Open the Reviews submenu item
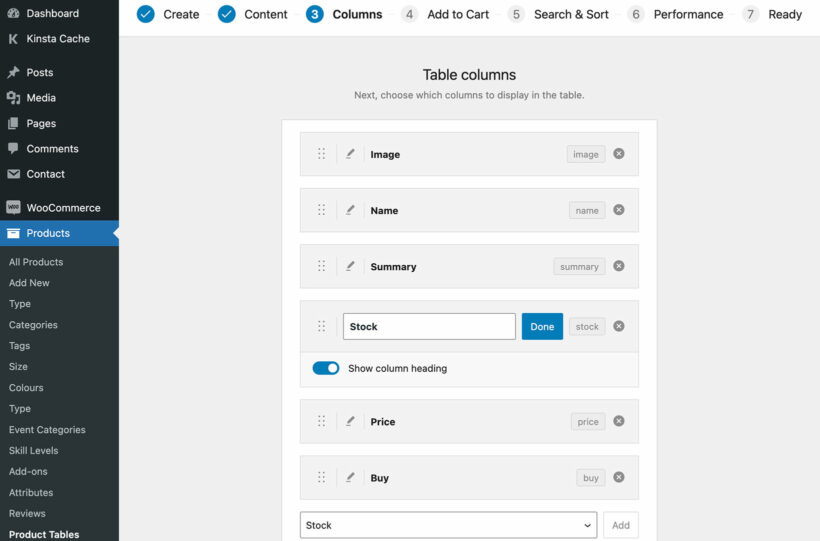The height and width of the screenshot is (541, 820). coord(27,513)
